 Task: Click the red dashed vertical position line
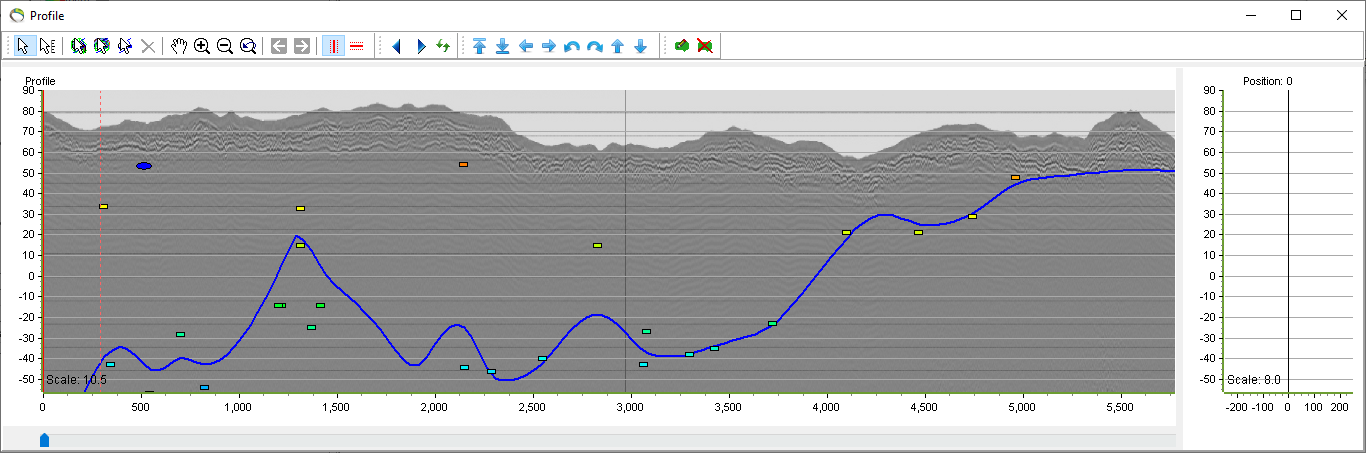point(100,240)
